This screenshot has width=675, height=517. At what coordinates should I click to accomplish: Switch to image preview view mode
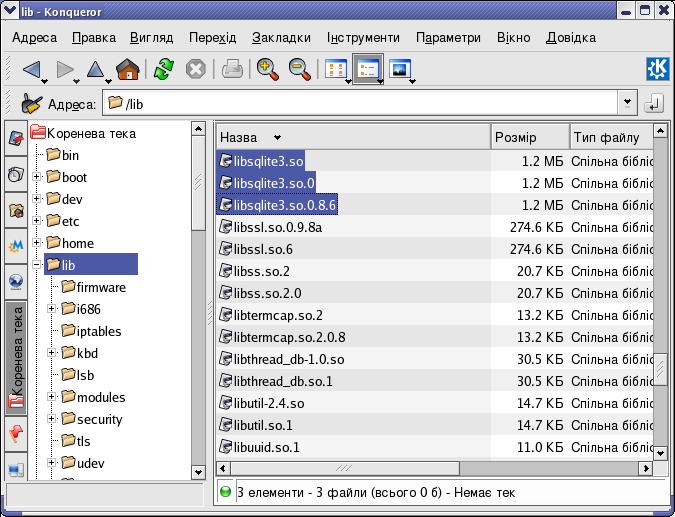tap(400, 69)
